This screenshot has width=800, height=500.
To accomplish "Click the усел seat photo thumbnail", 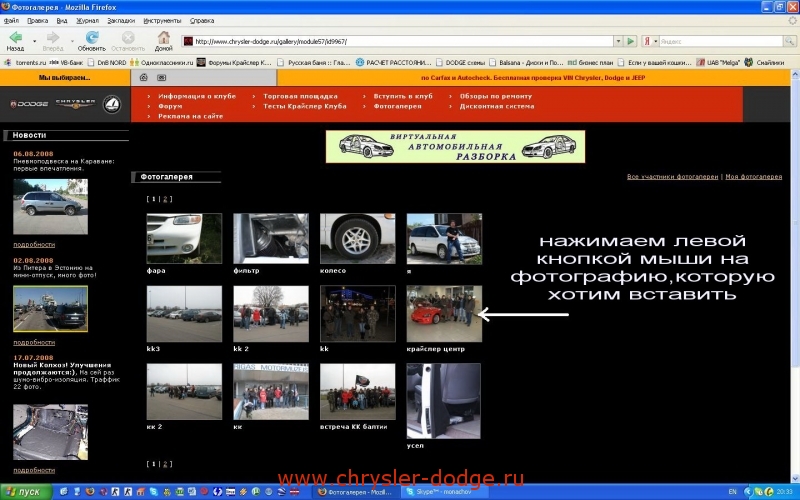I will tap(443, 401).
